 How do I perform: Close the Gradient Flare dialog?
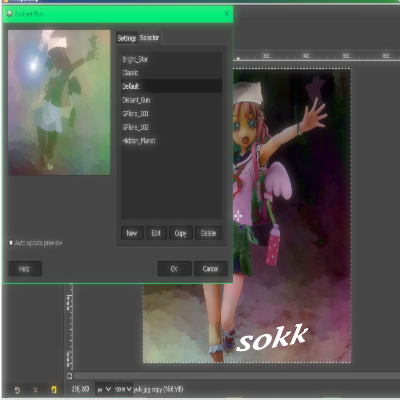[x=227, y=14]
